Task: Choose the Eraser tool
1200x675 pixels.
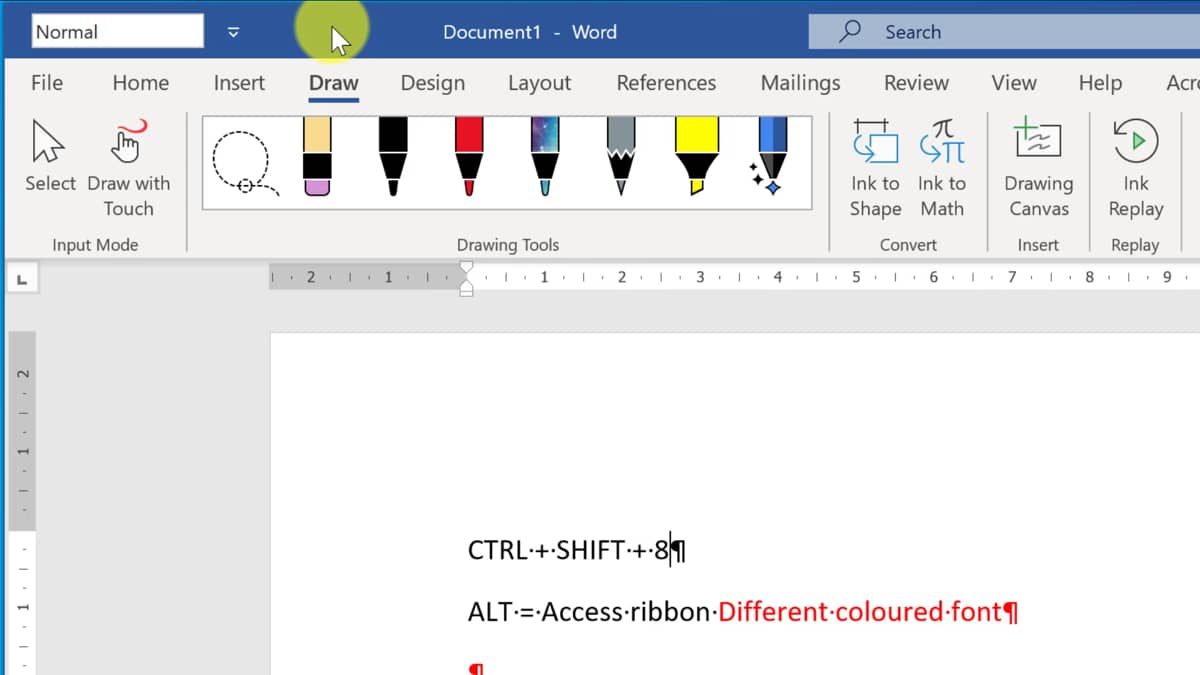Action: 317,157
